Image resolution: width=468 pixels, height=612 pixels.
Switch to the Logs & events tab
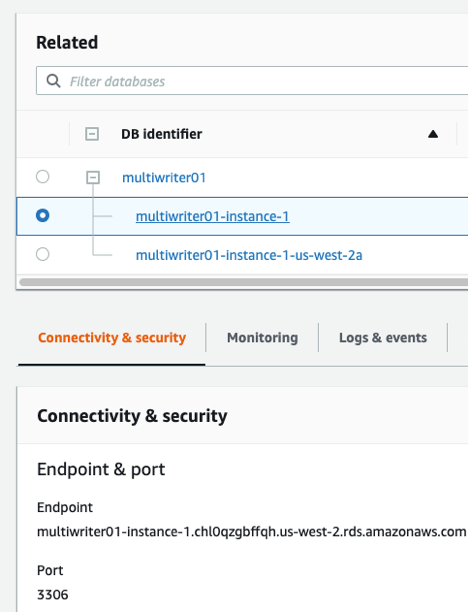[x=383, y=338]
